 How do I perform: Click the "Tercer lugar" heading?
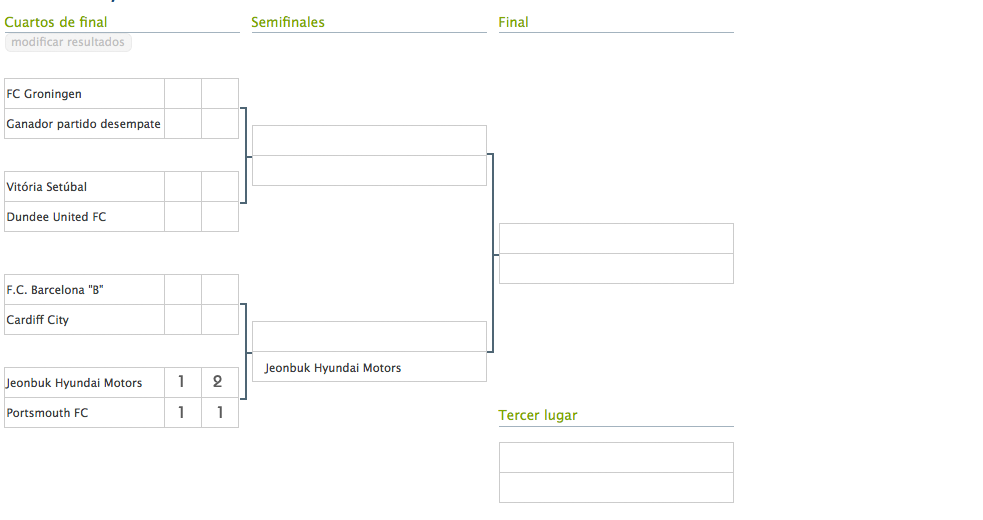click(538, 415)
